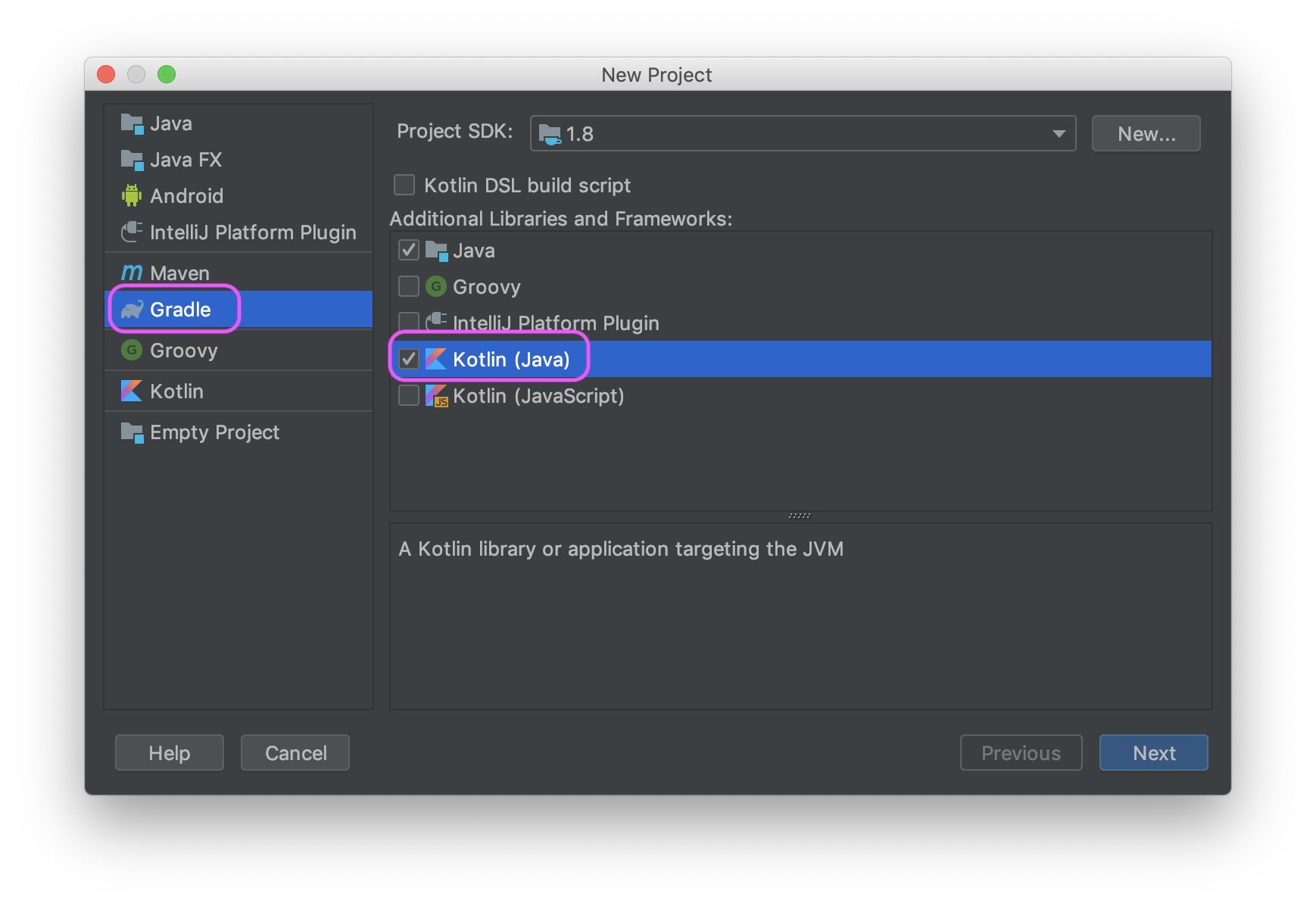Click the 'Java' text in the frameworks list
The height and width of the screenshot is (907, 1316).
click(474, 251)
